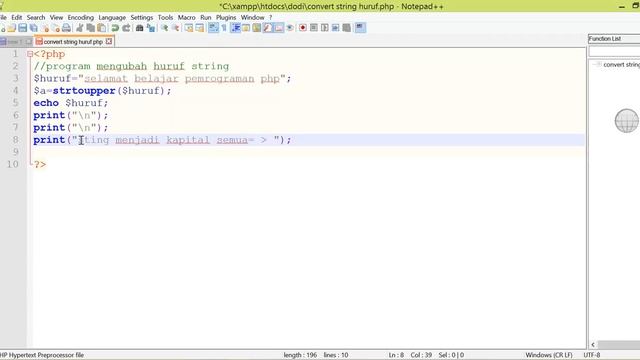Click 'Ln : 8' in the status bar
This screenshot has height=360, width=640.
[x=396, y=355]
